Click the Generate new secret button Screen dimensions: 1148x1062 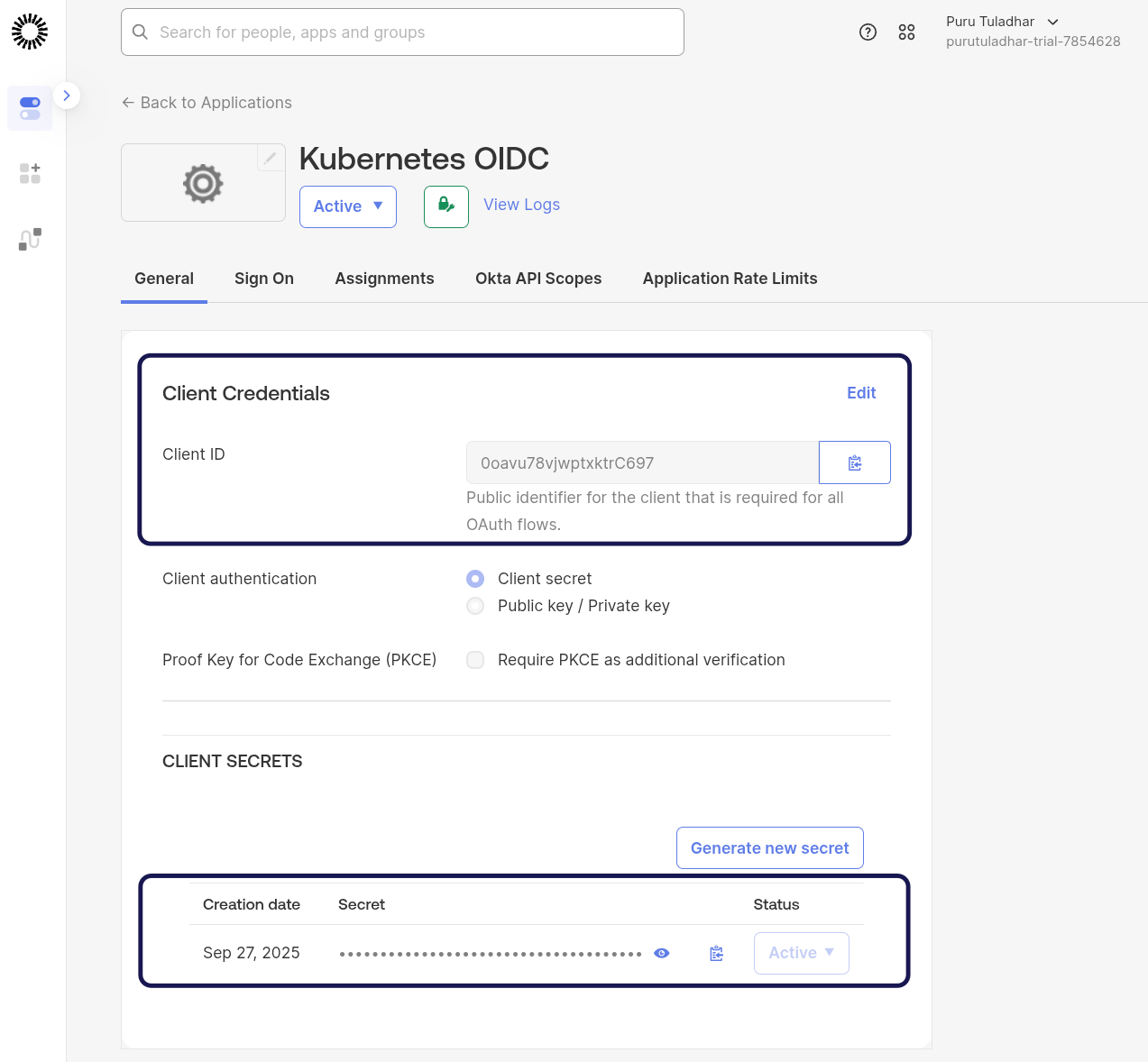tap(769, 848)
